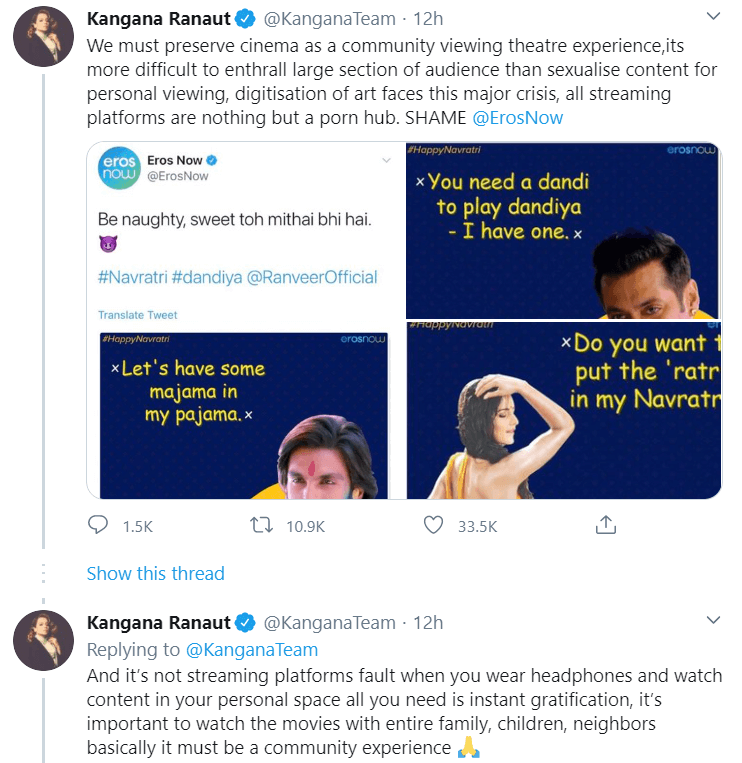Like the first tweet with heart icon
The width and height of the screenshot is (742, 763).
coord(433,525)
